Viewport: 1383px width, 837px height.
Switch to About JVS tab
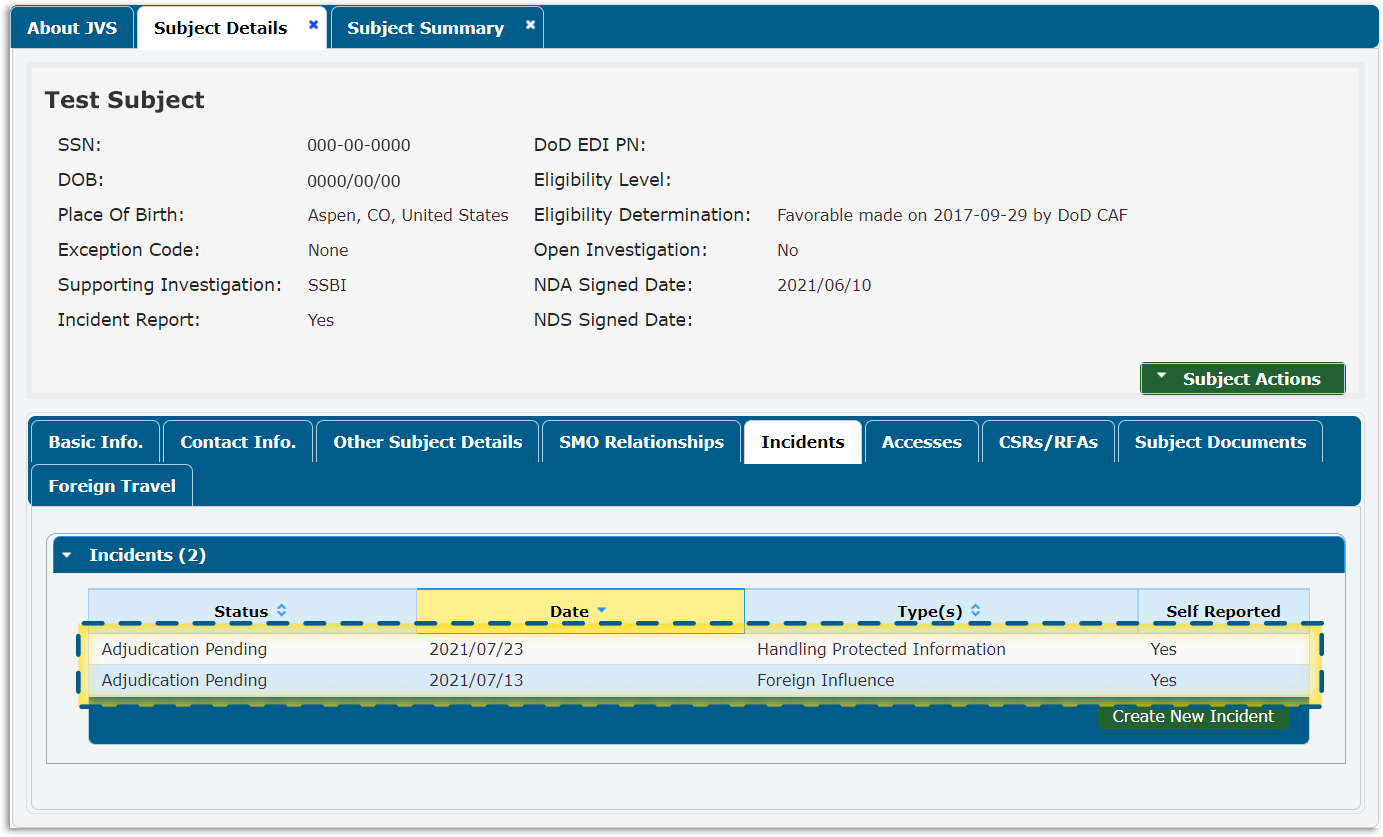[x=72, y=28]
